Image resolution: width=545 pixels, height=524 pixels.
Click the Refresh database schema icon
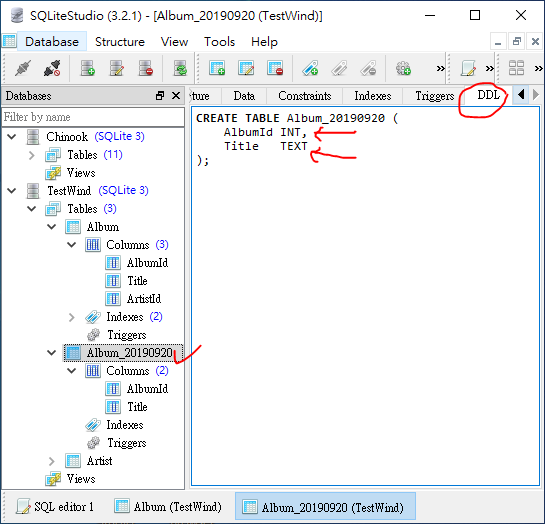tap(180, 68)
